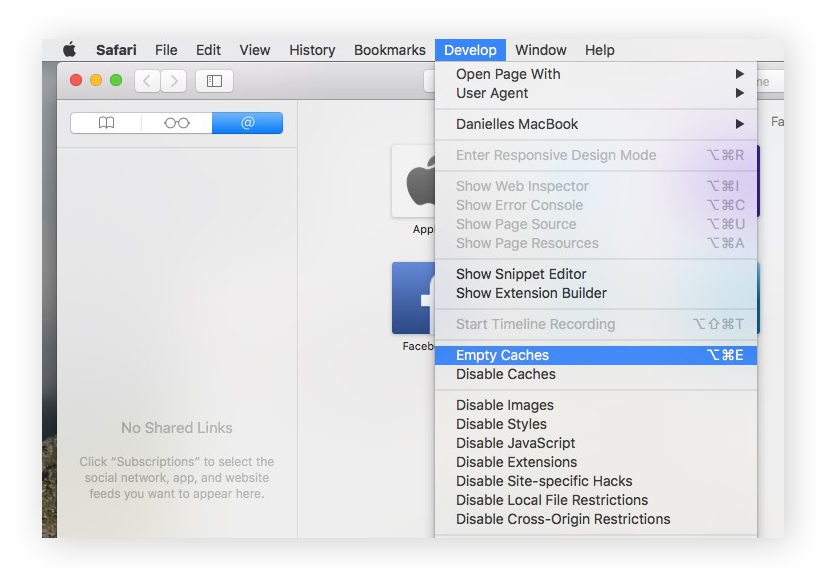Open the Reading List glasses icon

point(176,122)
